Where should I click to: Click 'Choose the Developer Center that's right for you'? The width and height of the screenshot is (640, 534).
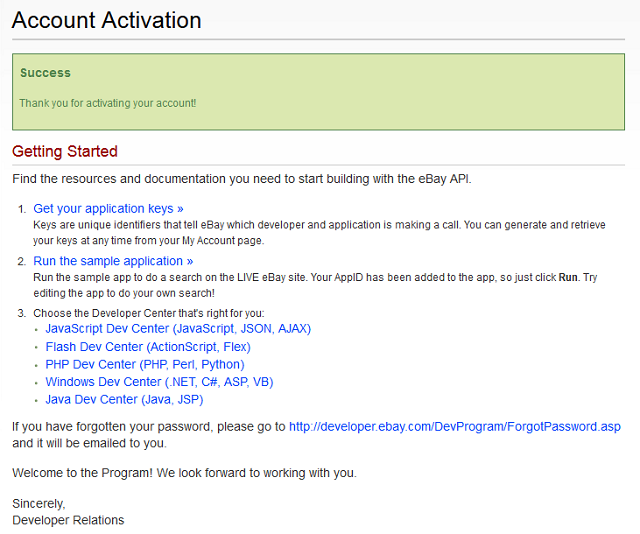tap(149, 313)
